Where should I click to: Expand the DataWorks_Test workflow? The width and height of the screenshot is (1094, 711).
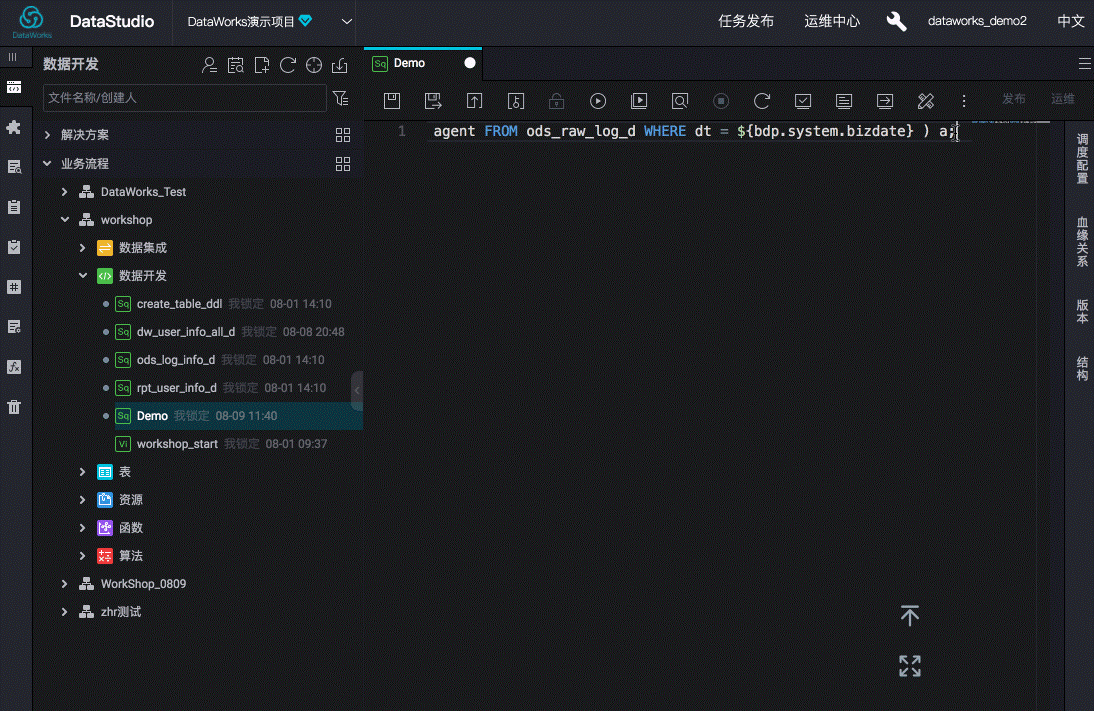coord(65,192)
